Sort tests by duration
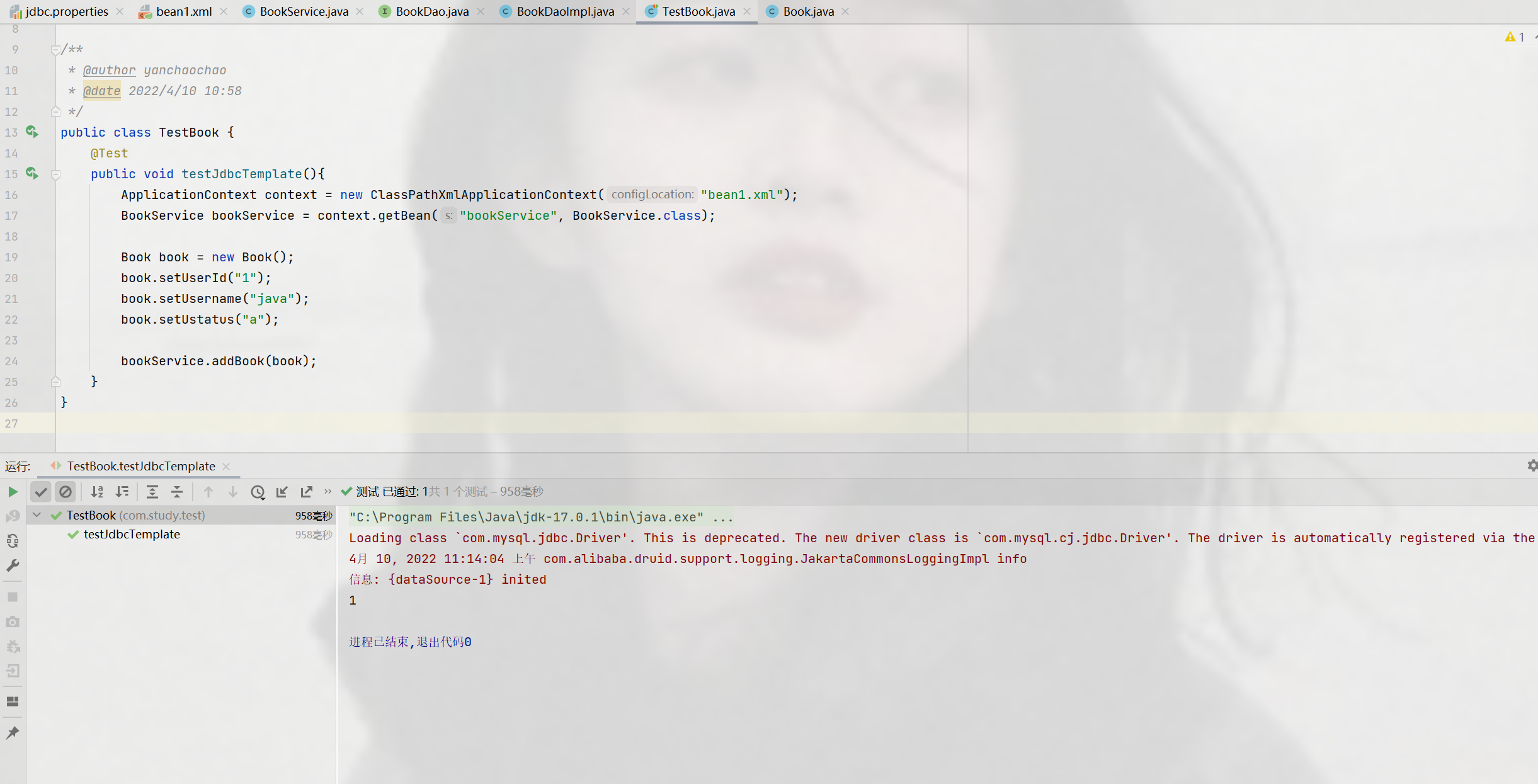This screenshot has height=784, width=1538. click(x=122, y=492)
